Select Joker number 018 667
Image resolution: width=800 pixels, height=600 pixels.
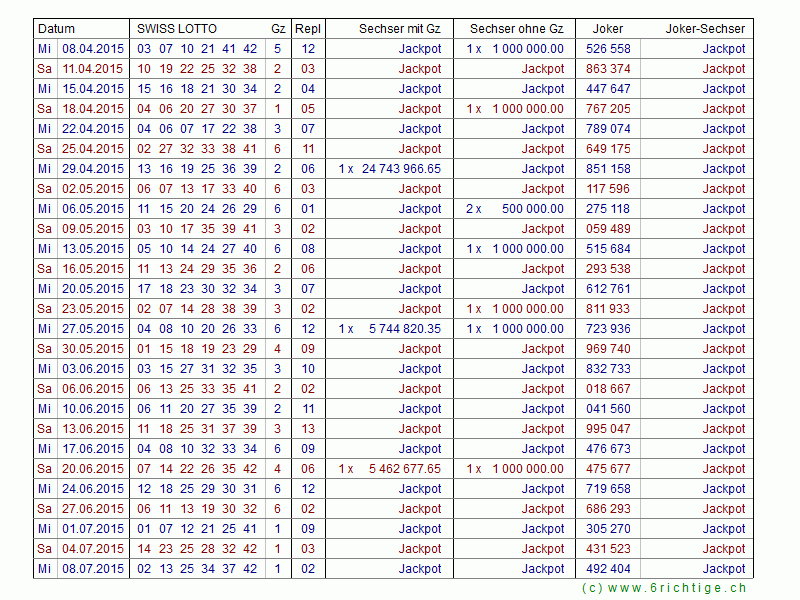coord(608,389)
